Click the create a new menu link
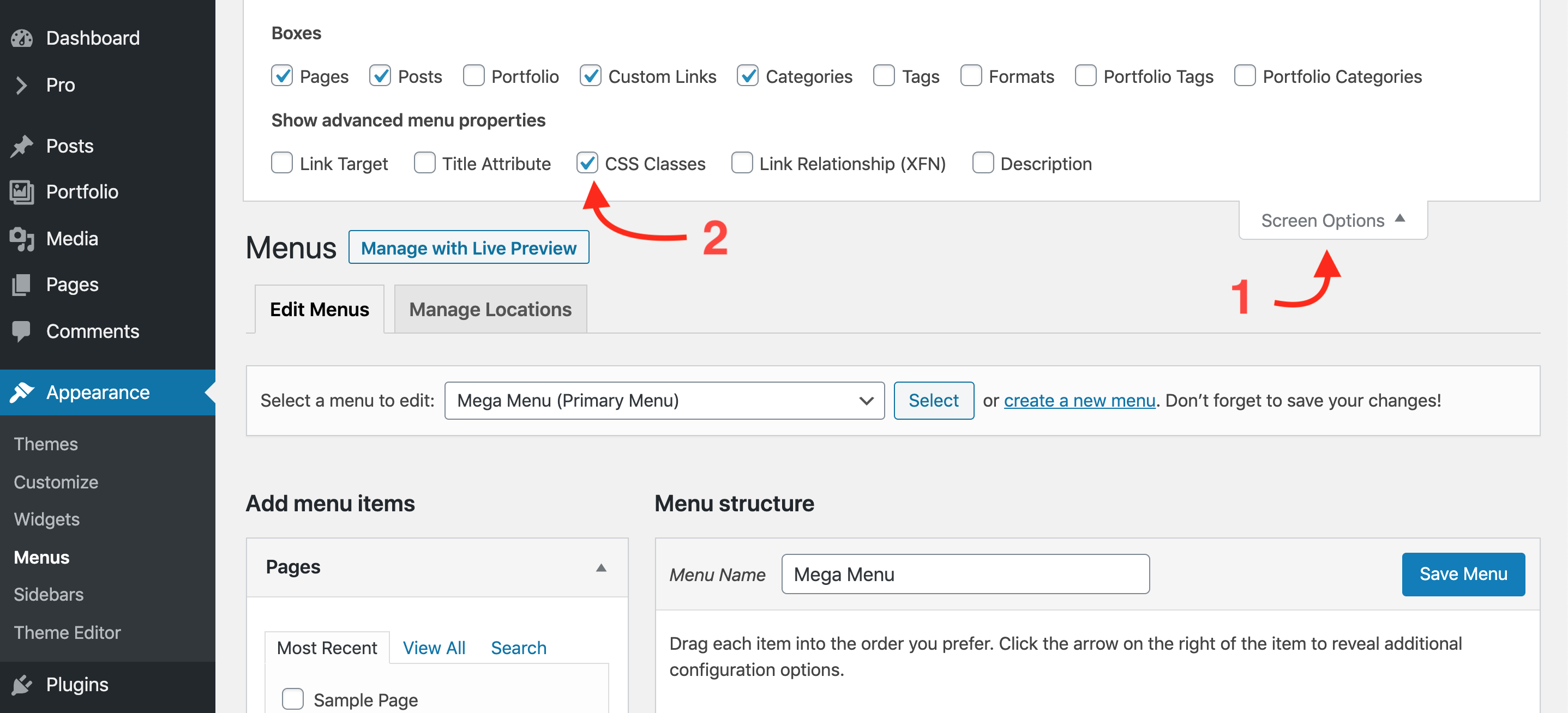The width and height of the screenshot is (1568, 713). click(x=1079, y=400)
